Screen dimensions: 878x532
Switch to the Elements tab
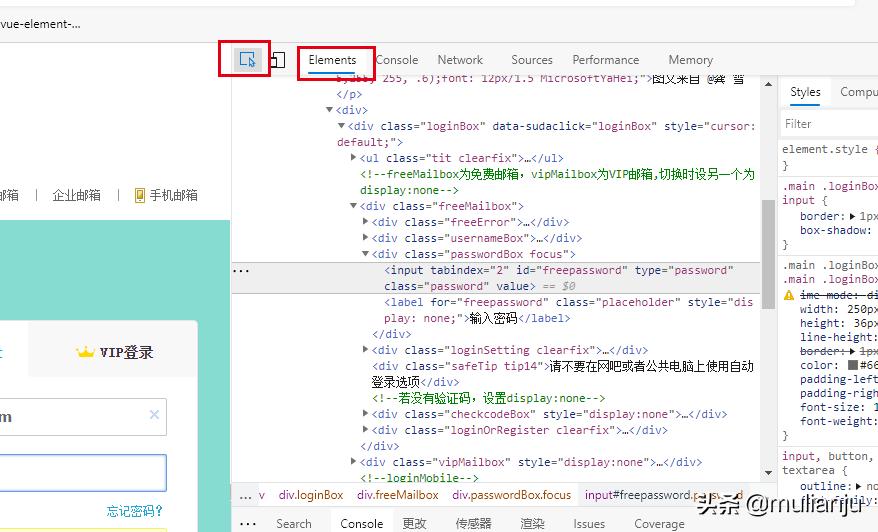point(332,60)
